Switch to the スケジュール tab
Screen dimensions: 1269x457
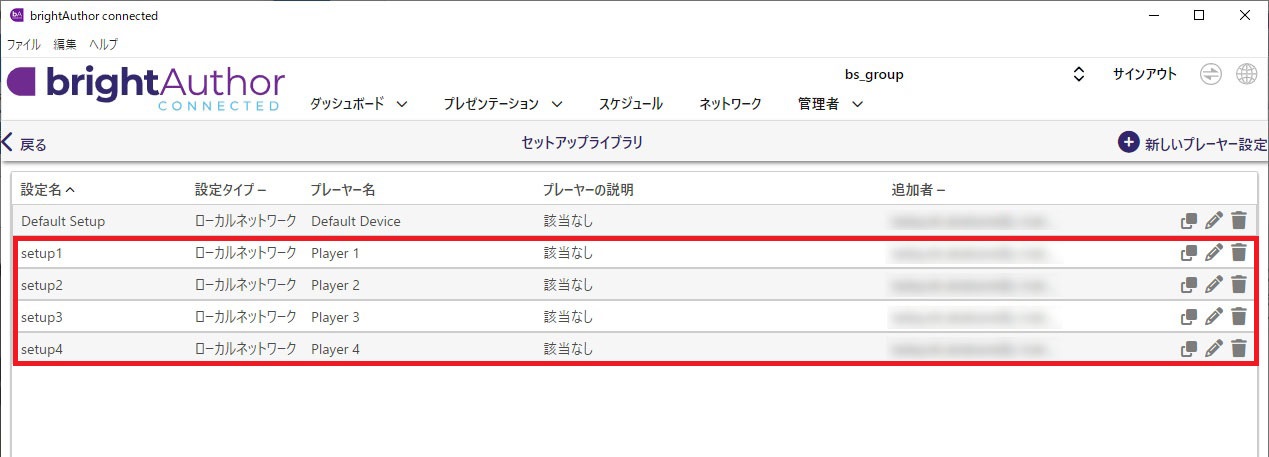(630, 104)
